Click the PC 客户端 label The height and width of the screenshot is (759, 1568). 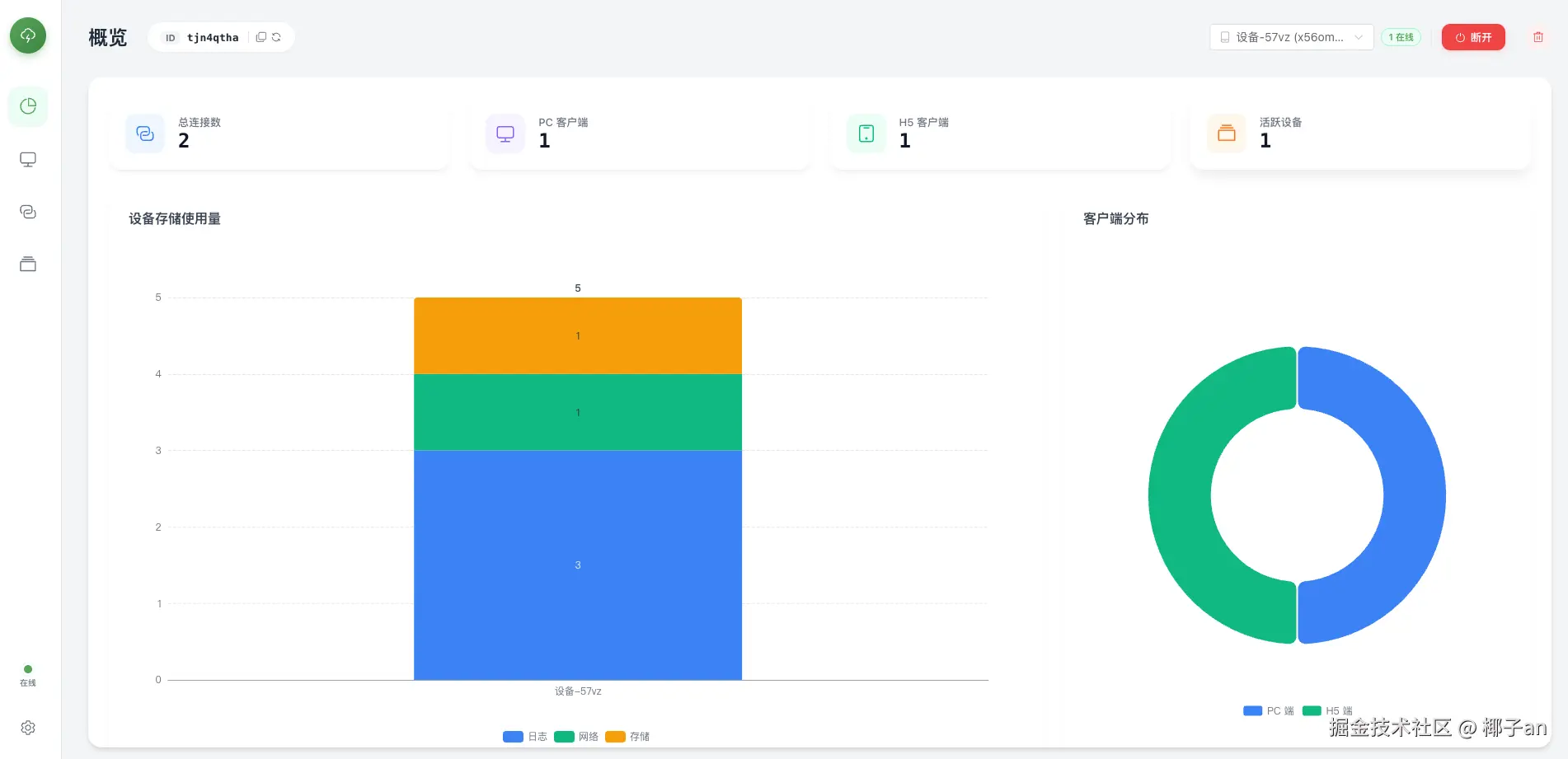coord(563,122)
